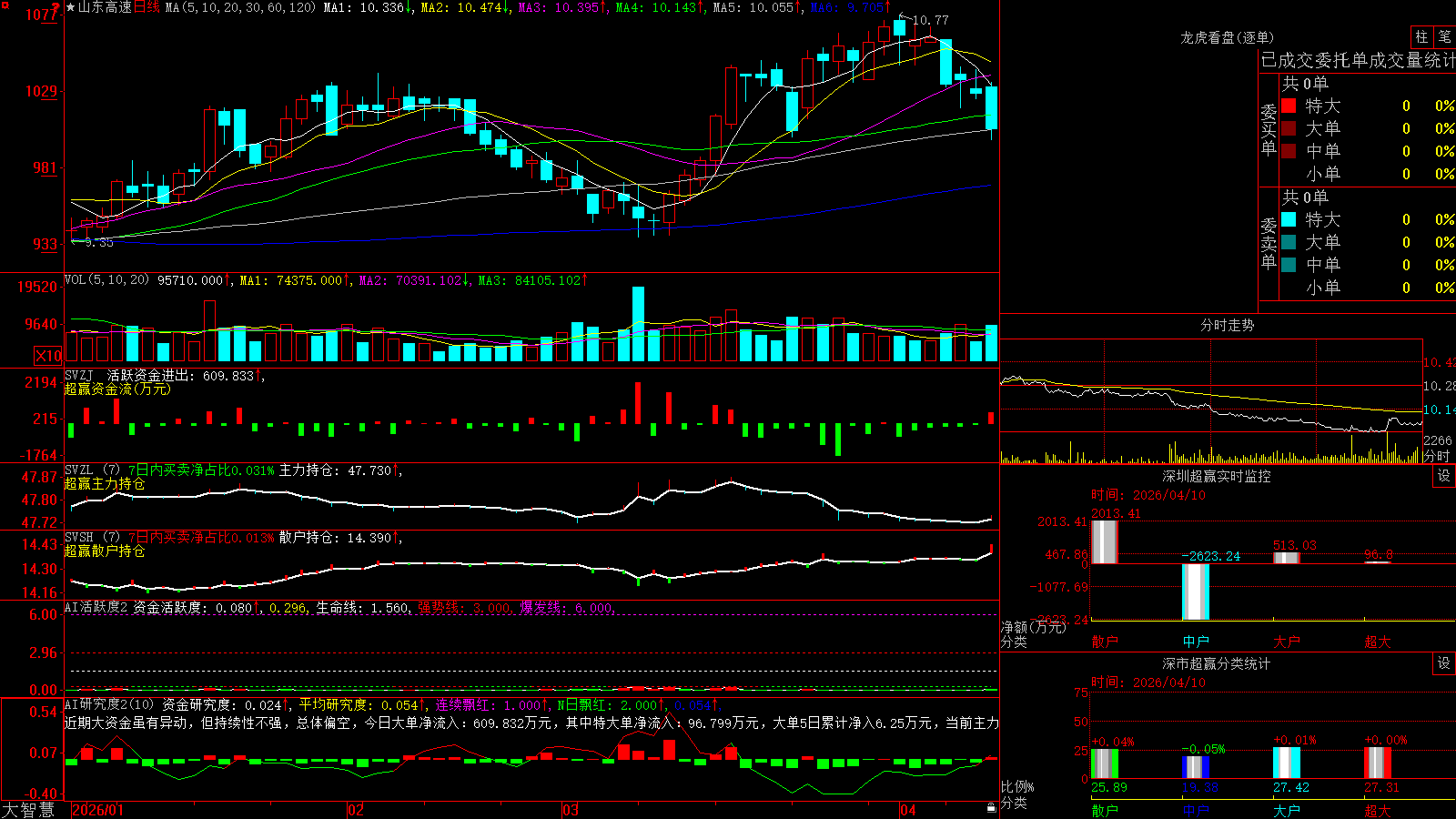Click the 超赢主力持仓 label
1456x819 pixels.
tap(105, 483)
